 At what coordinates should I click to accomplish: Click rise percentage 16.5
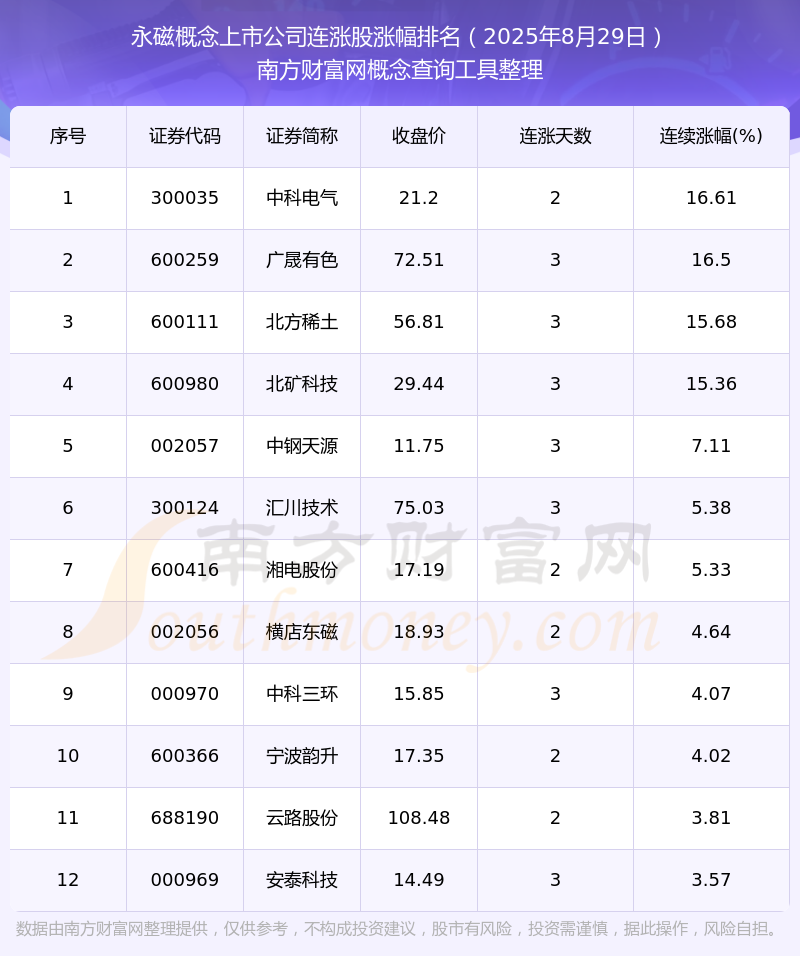(x=711, y=260)
